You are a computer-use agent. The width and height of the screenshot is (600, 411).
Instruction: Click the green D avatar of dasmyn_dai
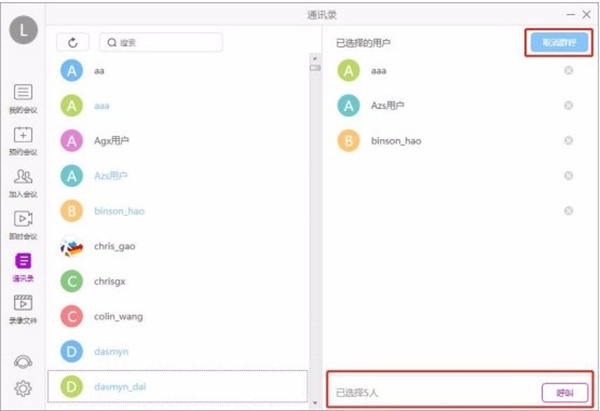tap(72, 387)
